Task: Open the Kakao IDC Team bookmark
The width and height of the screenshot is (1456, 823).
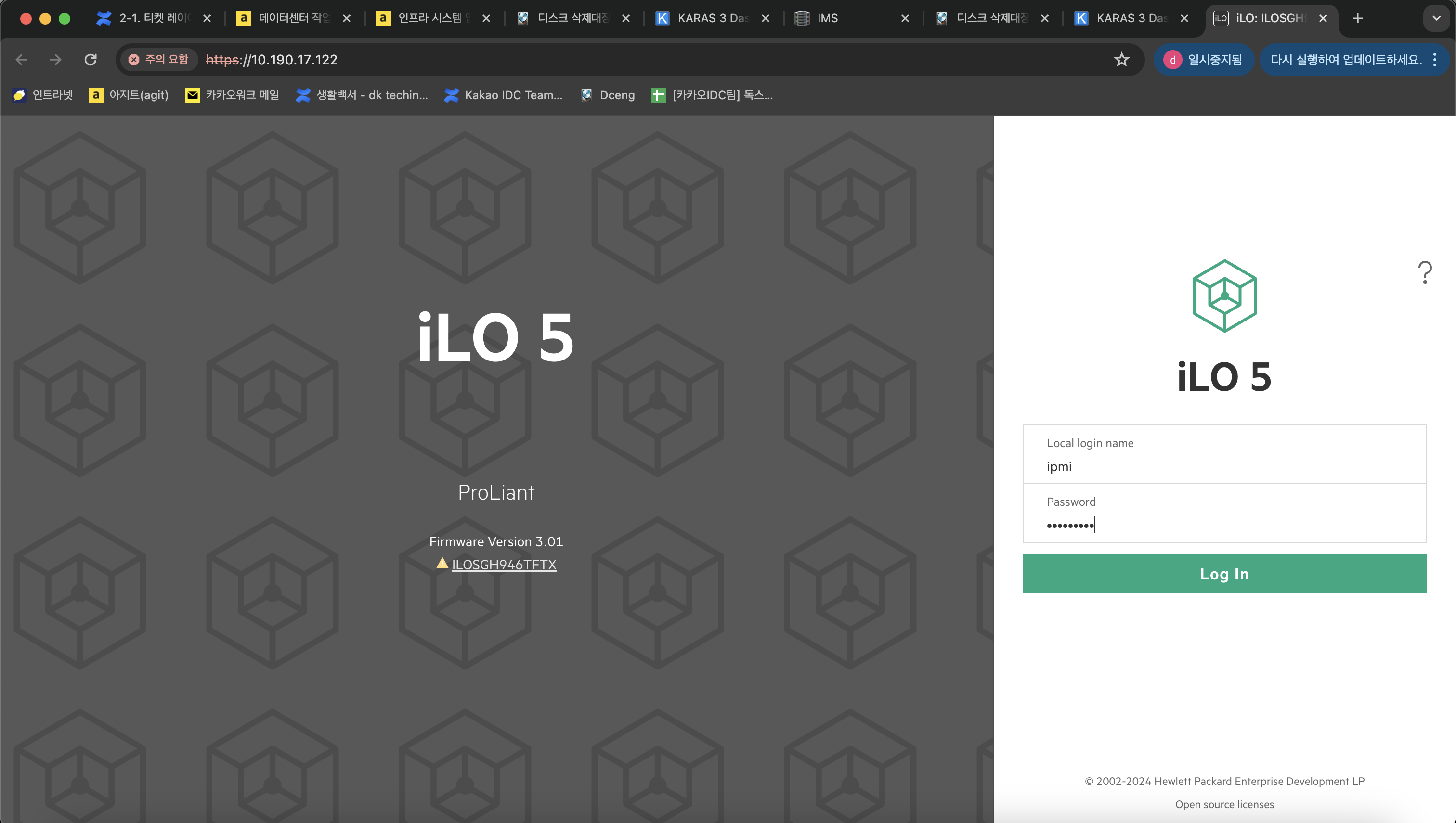Action: pyautogui.click(x=503, y=95)
